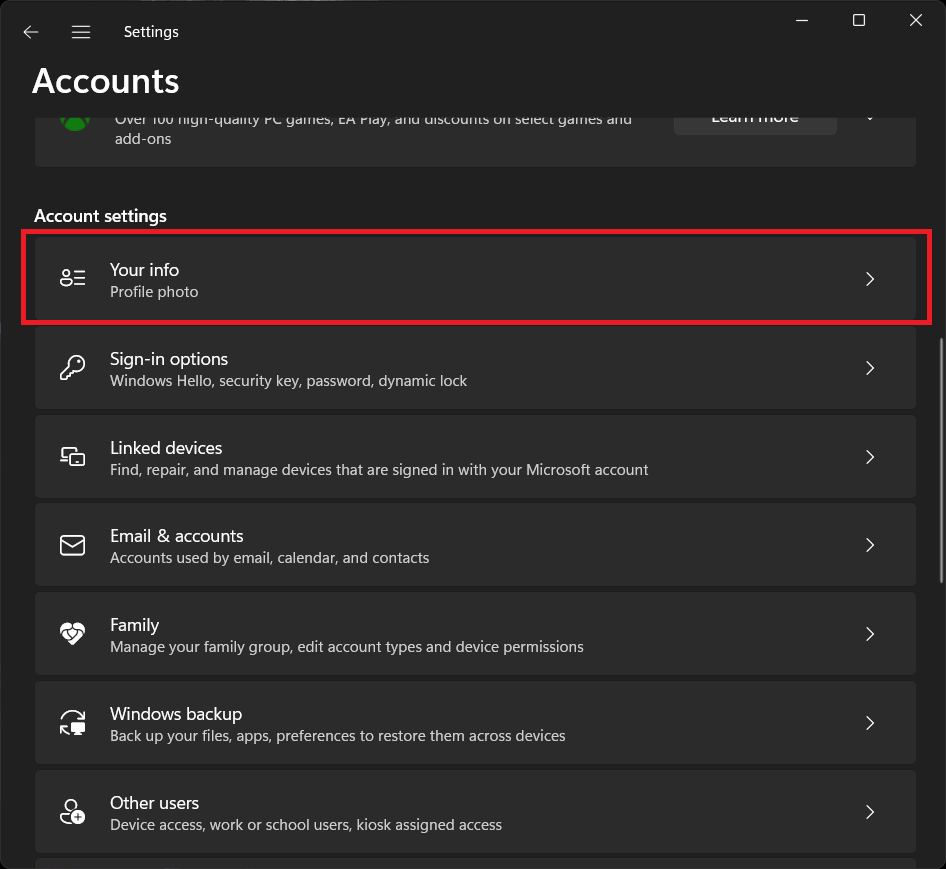This screenshot has height=869, width=946.
Task: Open Email & accounts via its chevron
Action: pos(870,545)
